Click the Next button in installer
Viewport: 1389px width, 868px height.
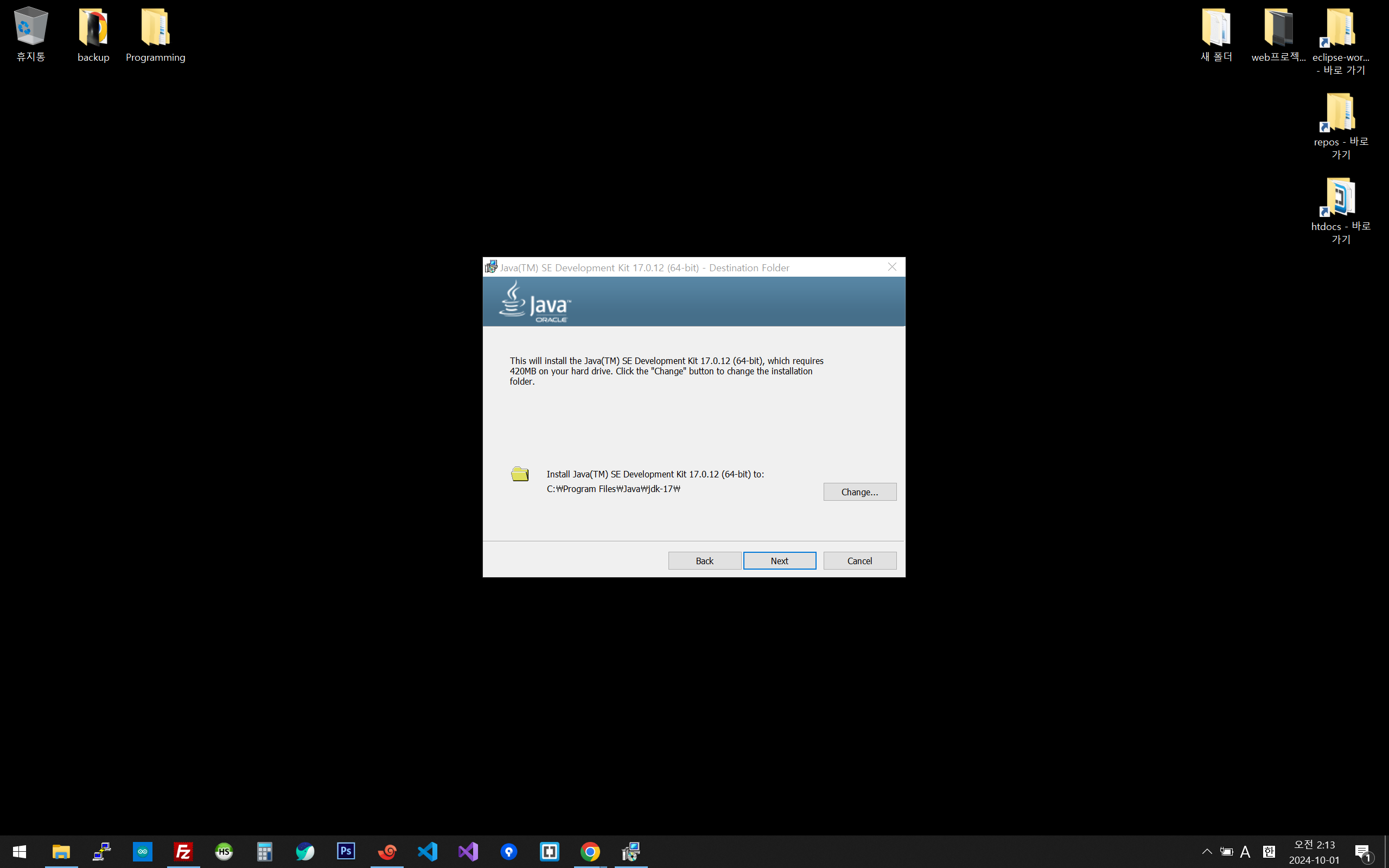click(779, 560)
